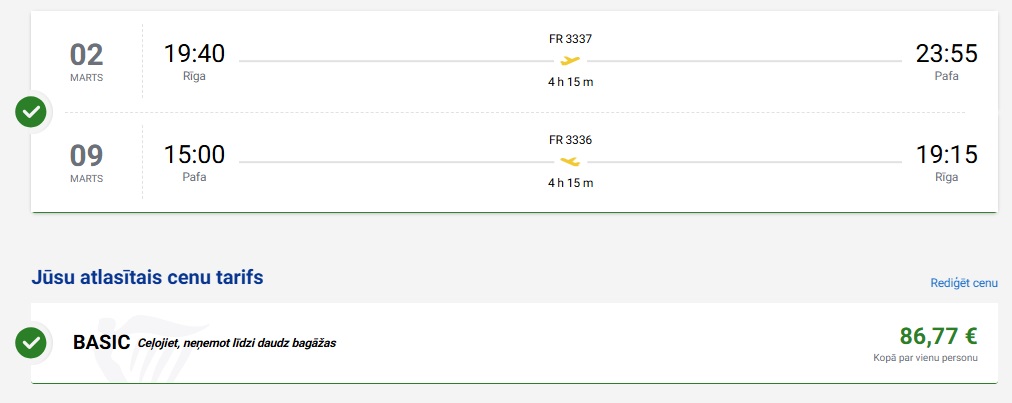This screenshot has height=403, width=1012.
Task: Click the 19:40 departure time from Rīga
Action: click(194, 53)
